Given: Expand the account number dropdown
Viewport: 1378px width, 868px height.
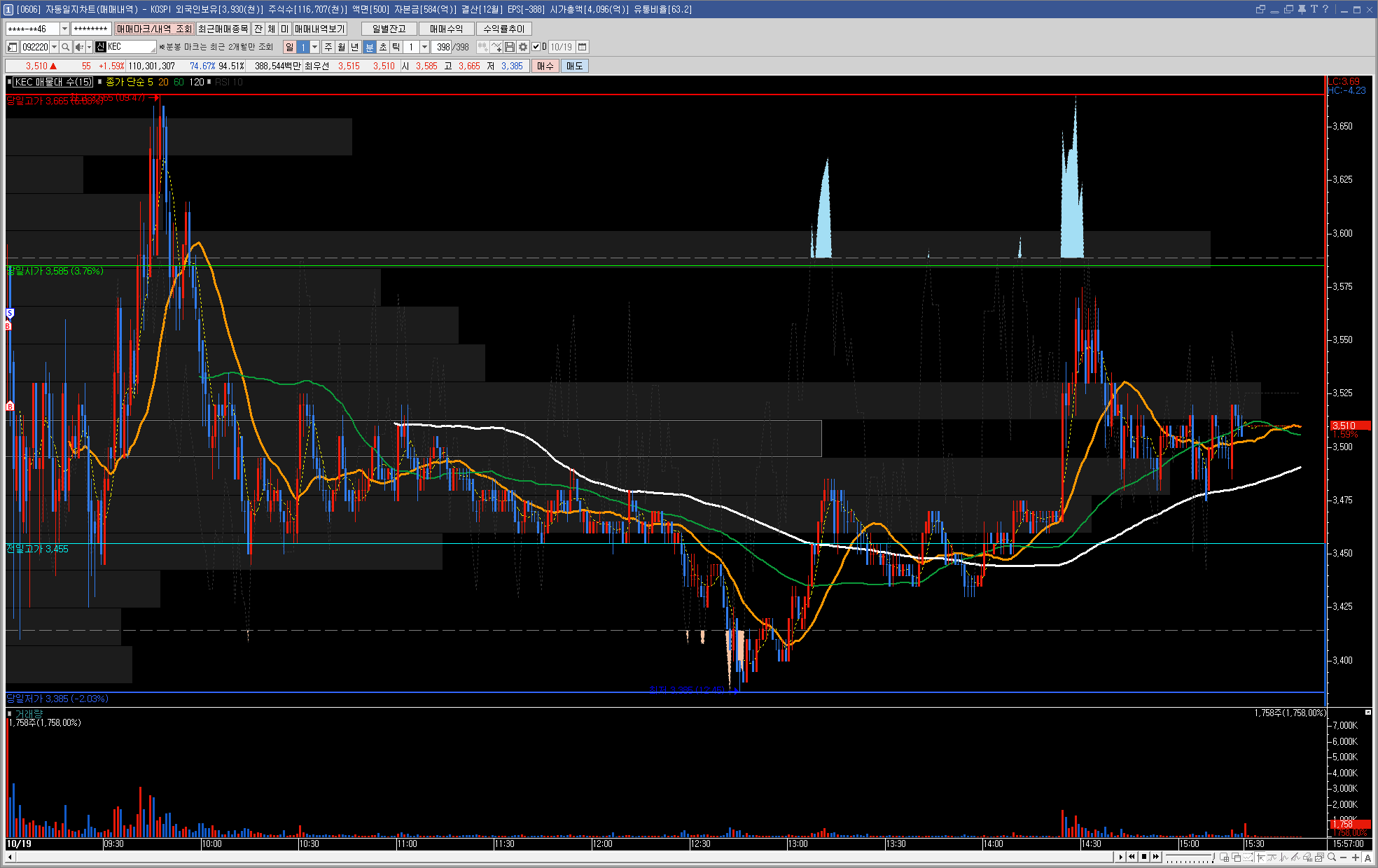Looking at the screenshot, I should click(x=64, y=29).
